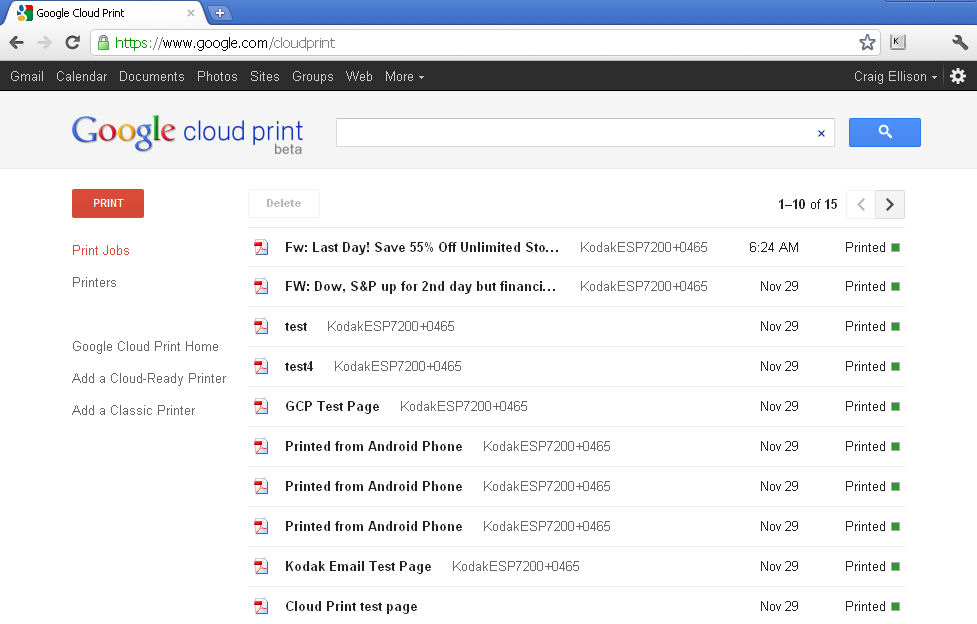
Task: Open Photos from the top bar
Action: pyautogui.click(x=217, y=77)
